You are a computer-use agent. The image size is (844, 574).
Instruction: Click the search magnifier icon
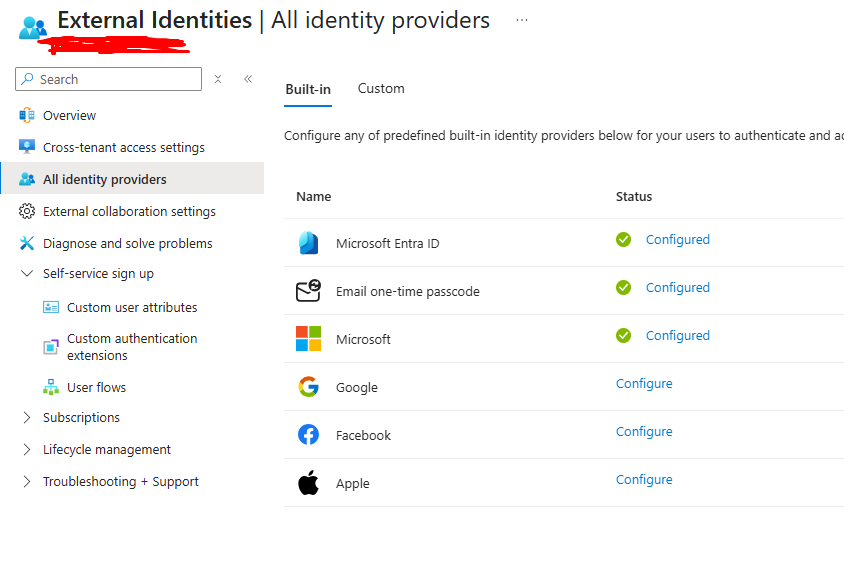(x=27, y=79)
